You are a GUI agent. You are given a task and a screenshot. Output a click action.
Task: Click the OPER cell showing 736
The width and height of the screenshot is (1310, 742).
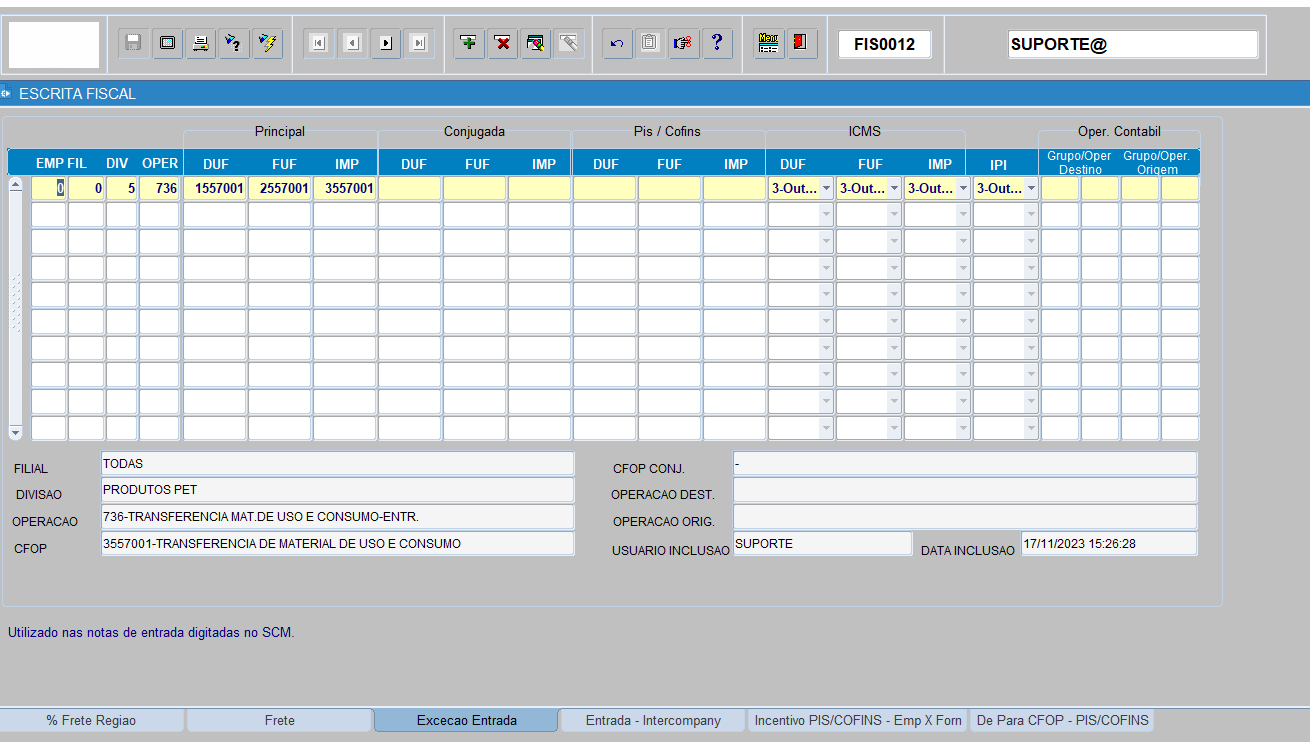pyautogui.click(x=159, y=188)
